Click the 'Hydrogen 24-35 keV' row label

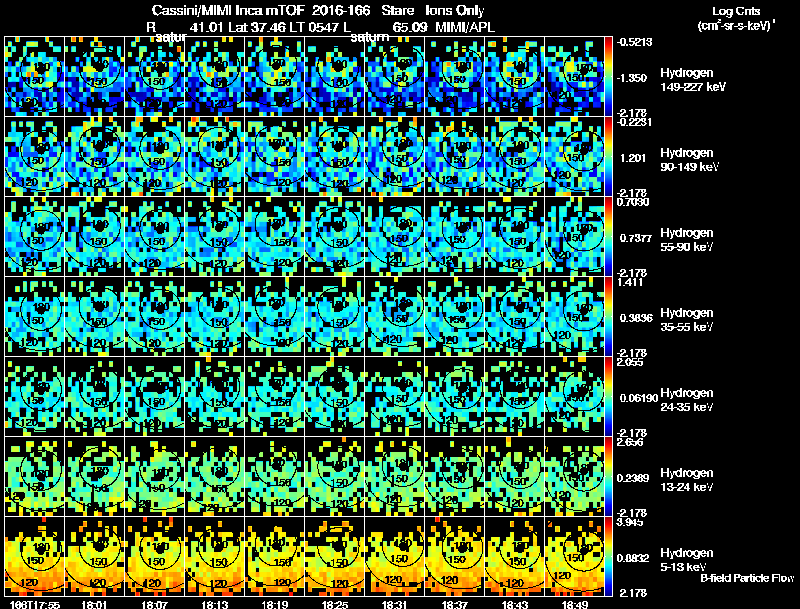pyautogui.click(x=687, y=400)
